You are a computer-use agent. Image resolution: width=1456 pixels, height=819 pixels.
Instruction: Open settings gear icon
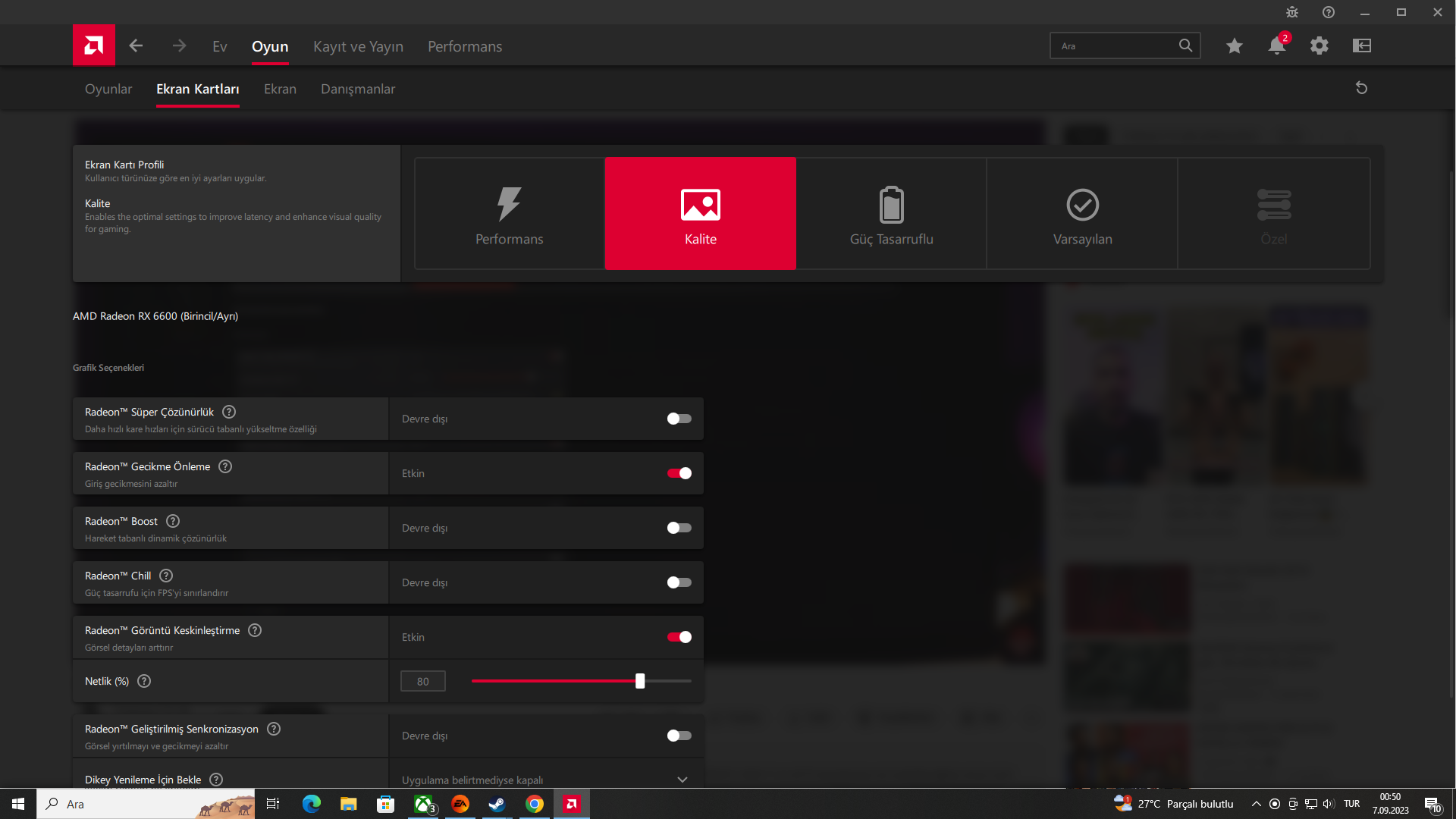(x=1319, y=45)
